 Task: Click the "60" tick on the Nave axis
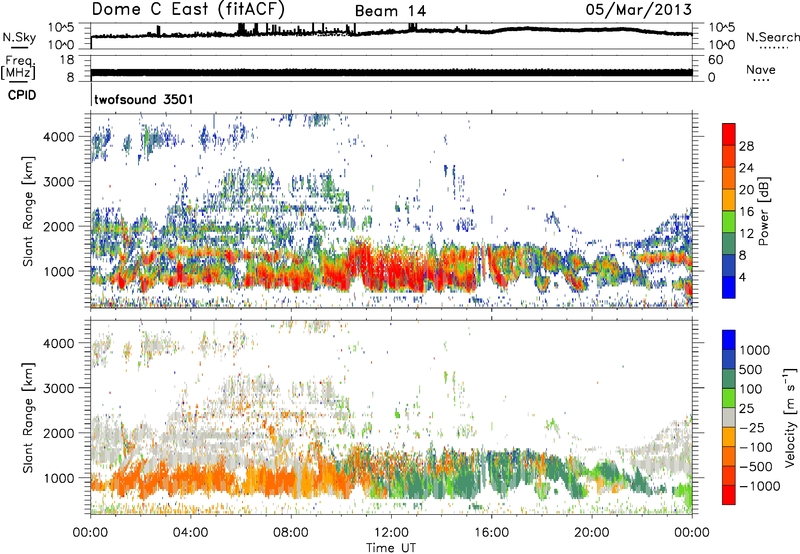(716, 60)
